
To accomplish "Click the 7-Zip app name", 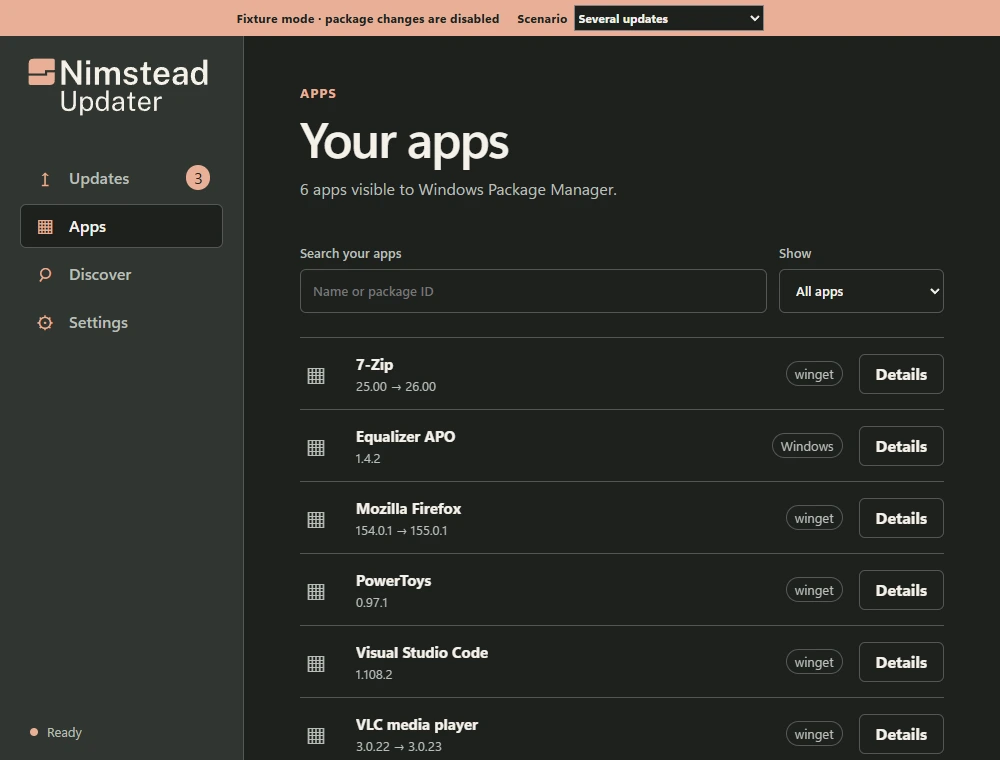I will [x=374, y=365].
